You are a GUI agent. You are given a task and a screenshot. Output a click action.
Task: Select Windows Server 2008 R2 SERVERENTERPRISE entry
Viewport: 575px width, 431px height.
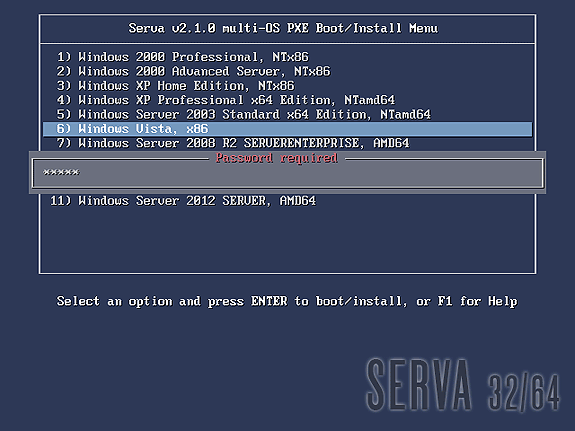pyautogui.click(x=233, y=143)
